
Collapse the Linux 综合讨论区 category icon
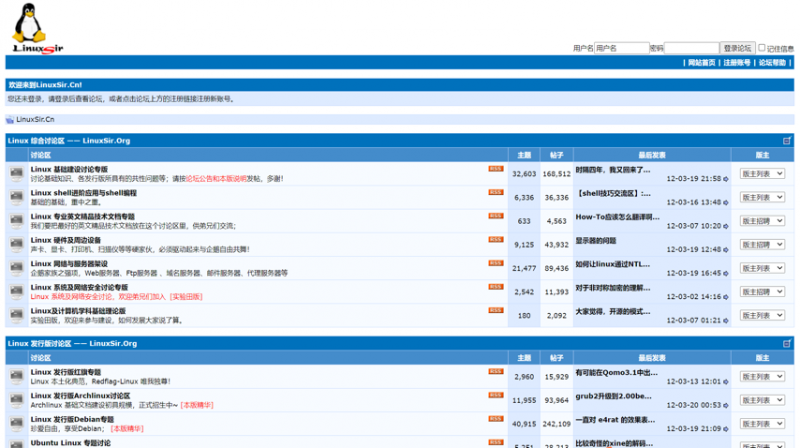tap(787, 141)
